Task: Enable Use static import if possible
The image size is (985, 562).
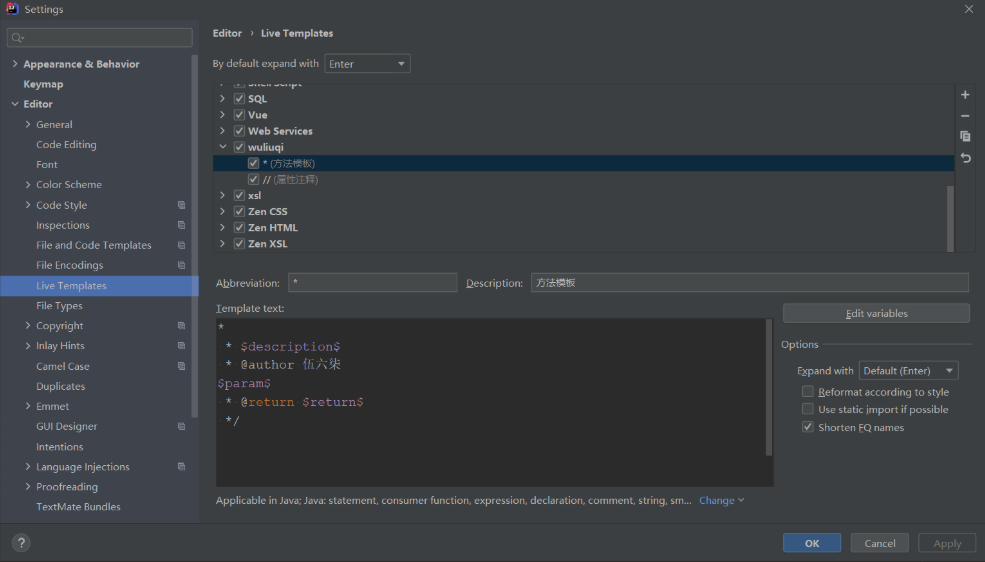Action: 808,409
